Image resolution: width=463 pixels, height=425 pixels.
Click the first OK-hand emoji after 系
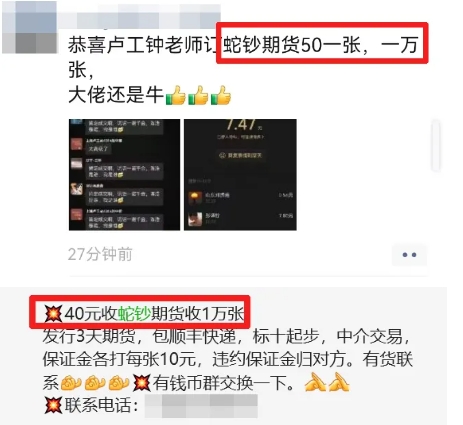71,383
